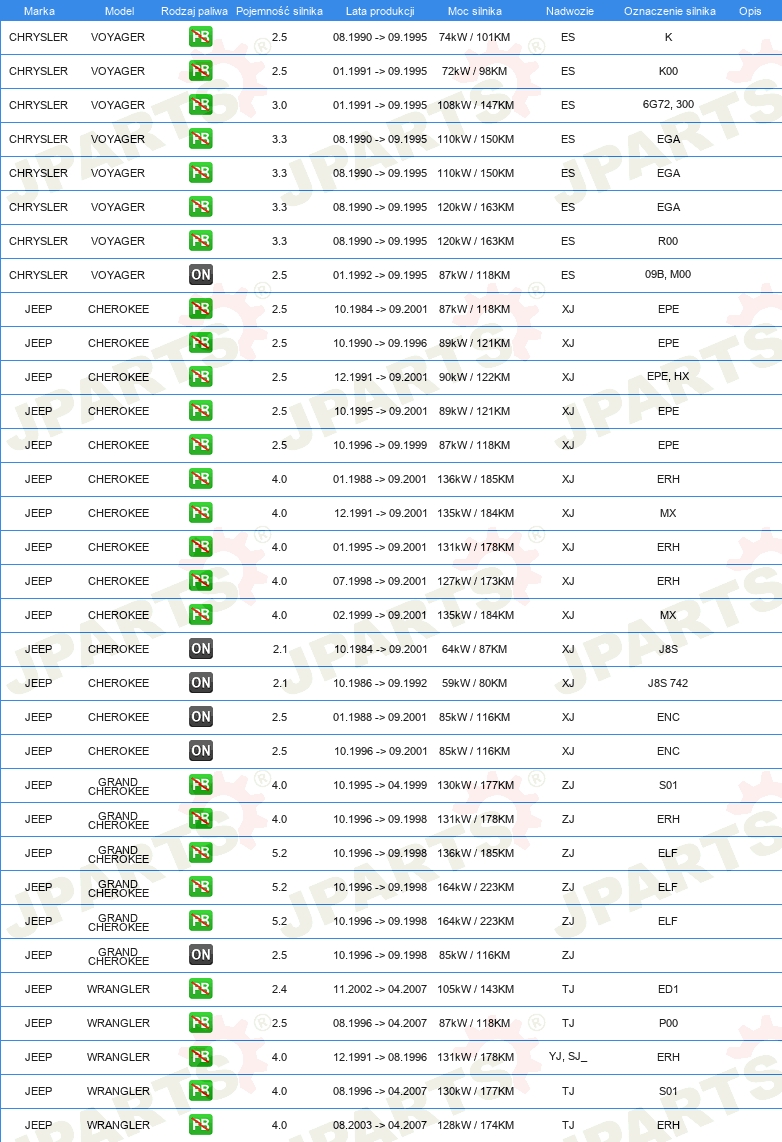Click petrol icon in Cherokee 12.1991 135kW MX row
Image resolution: width=782 pixels, height=1142 pixels.
(200, 513)
